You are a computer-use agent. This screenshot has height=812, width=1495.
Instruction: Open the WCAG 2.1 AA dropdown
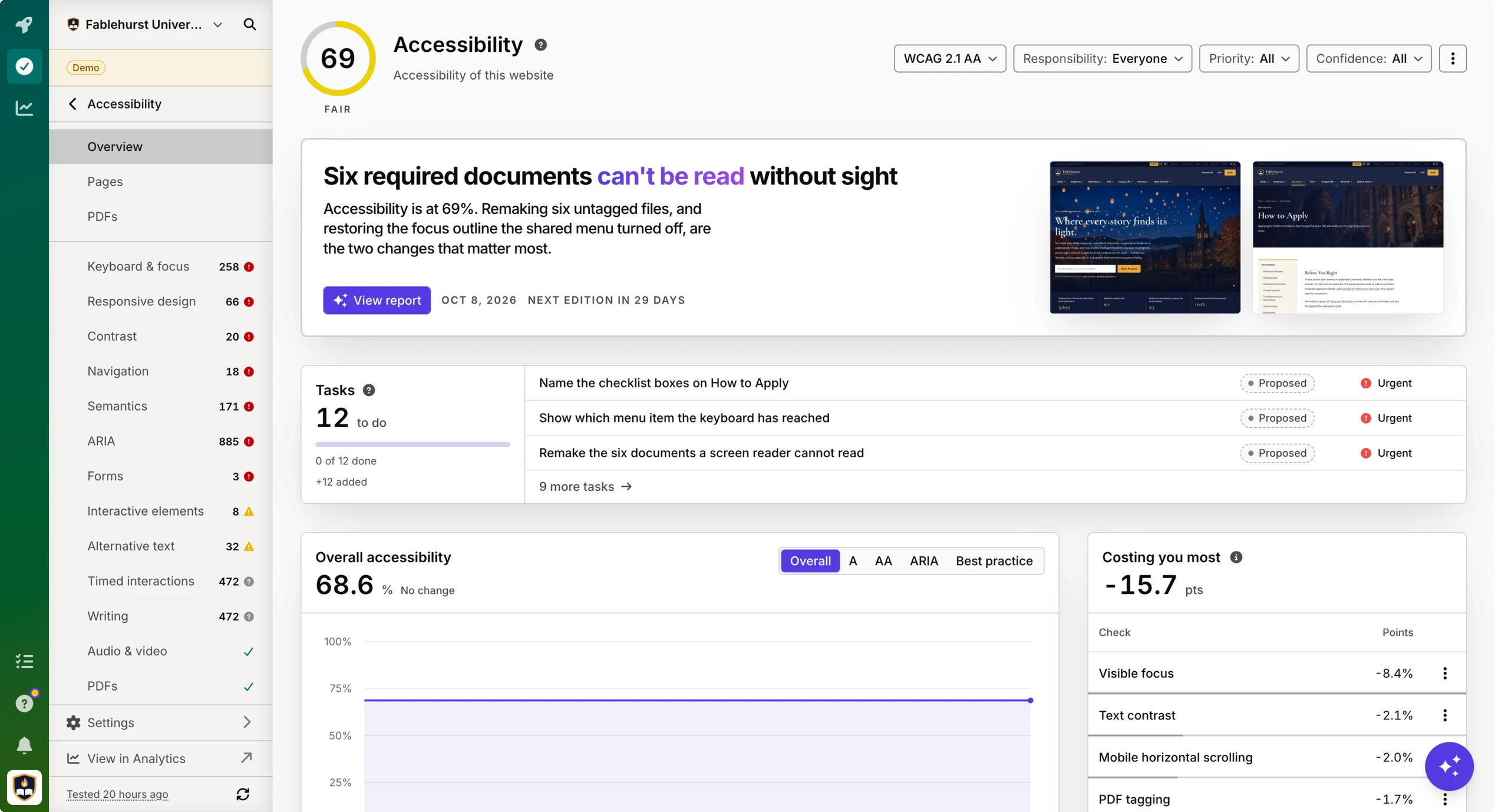[x=950, y=58]
